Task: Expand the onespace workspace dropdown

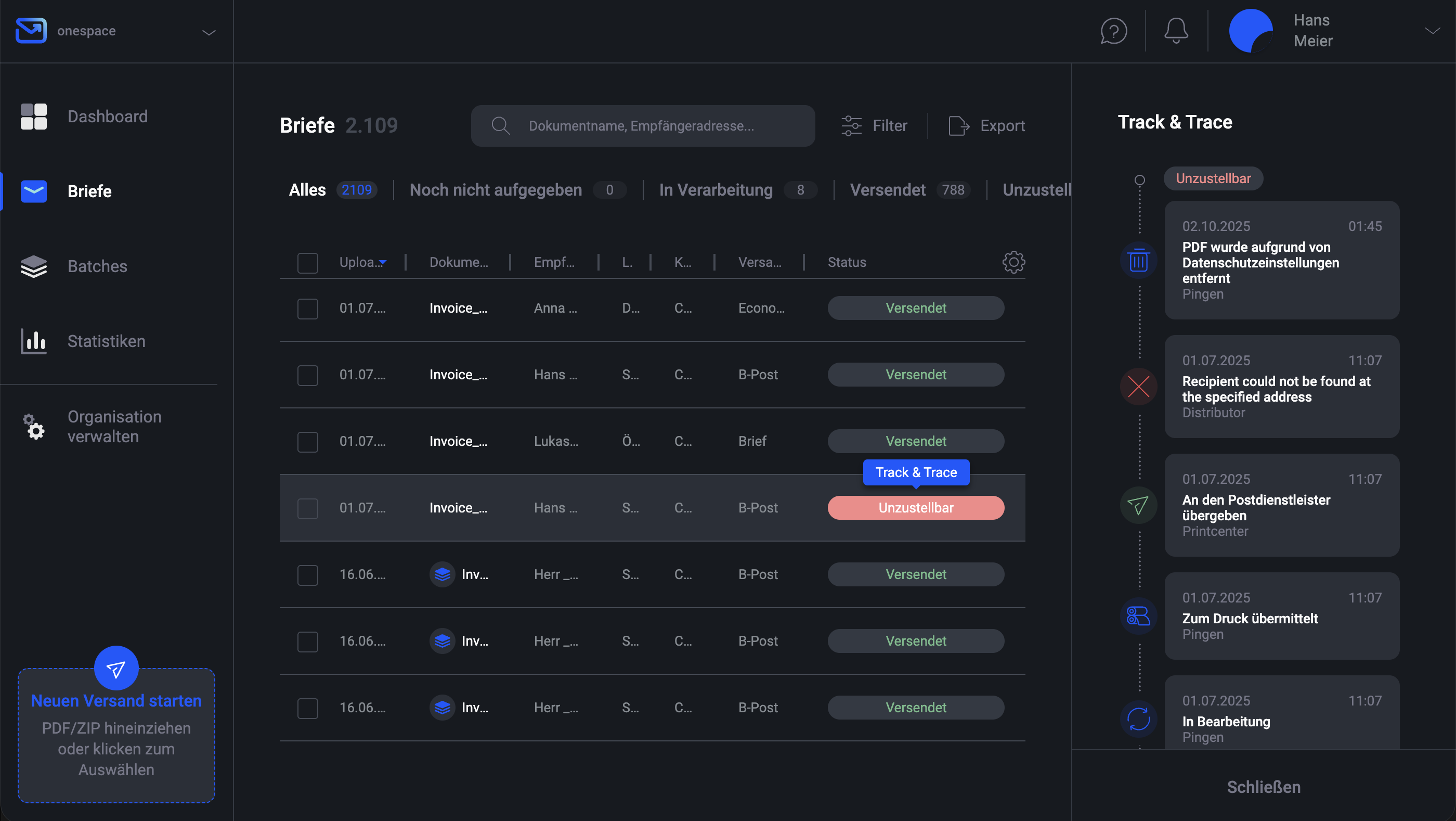Action: pyautogui.click(x=209, y=32)
